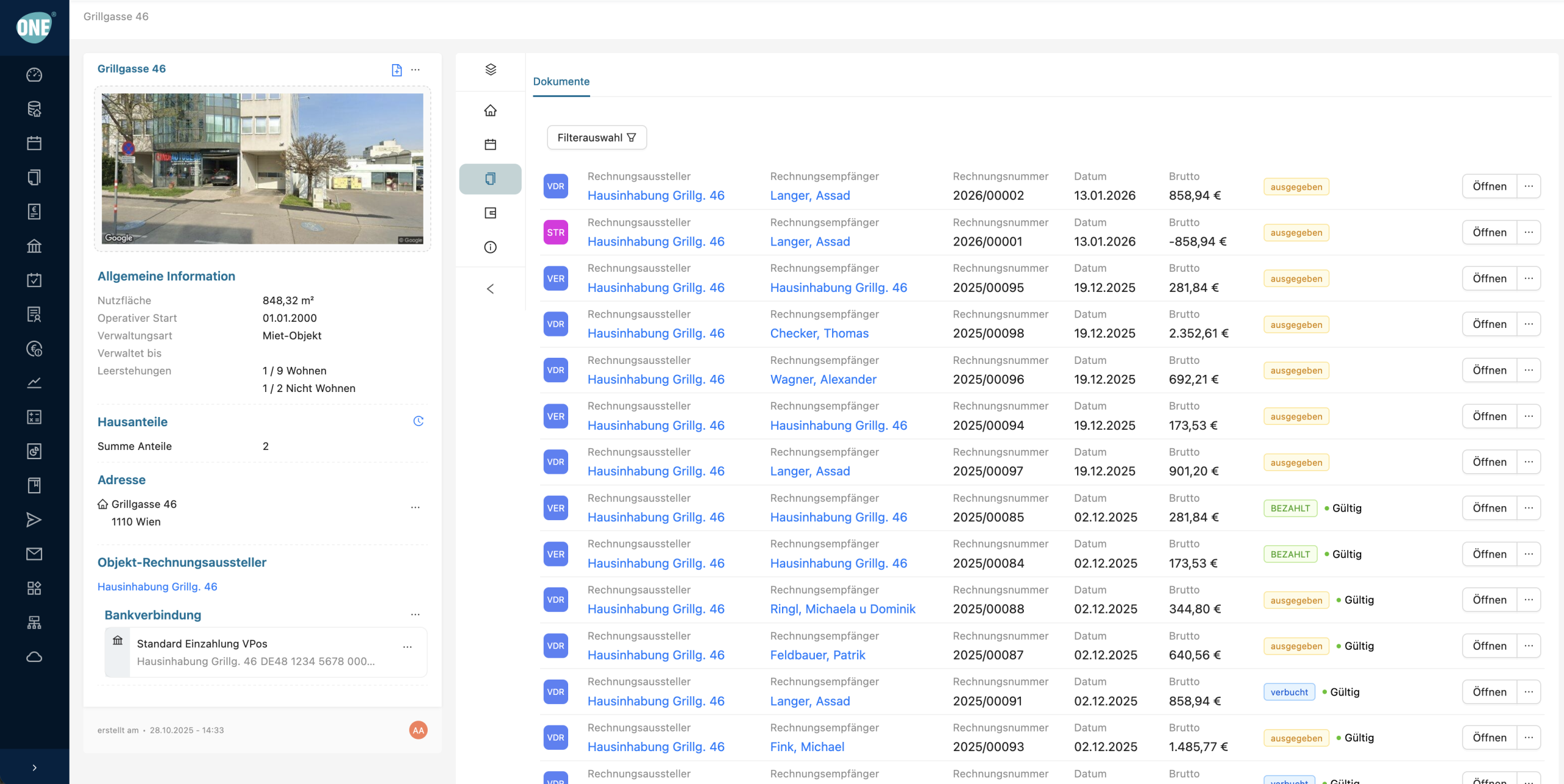1564x784 pixels.
Task: Open the mail envelope icon in sidebar
Action: (34, 554)
